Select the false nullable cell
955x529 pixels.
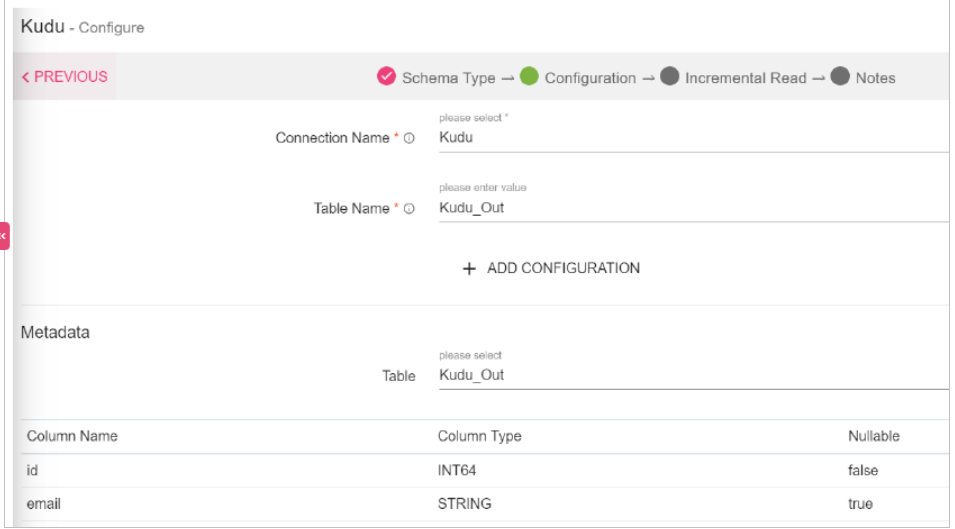point(862,470)
